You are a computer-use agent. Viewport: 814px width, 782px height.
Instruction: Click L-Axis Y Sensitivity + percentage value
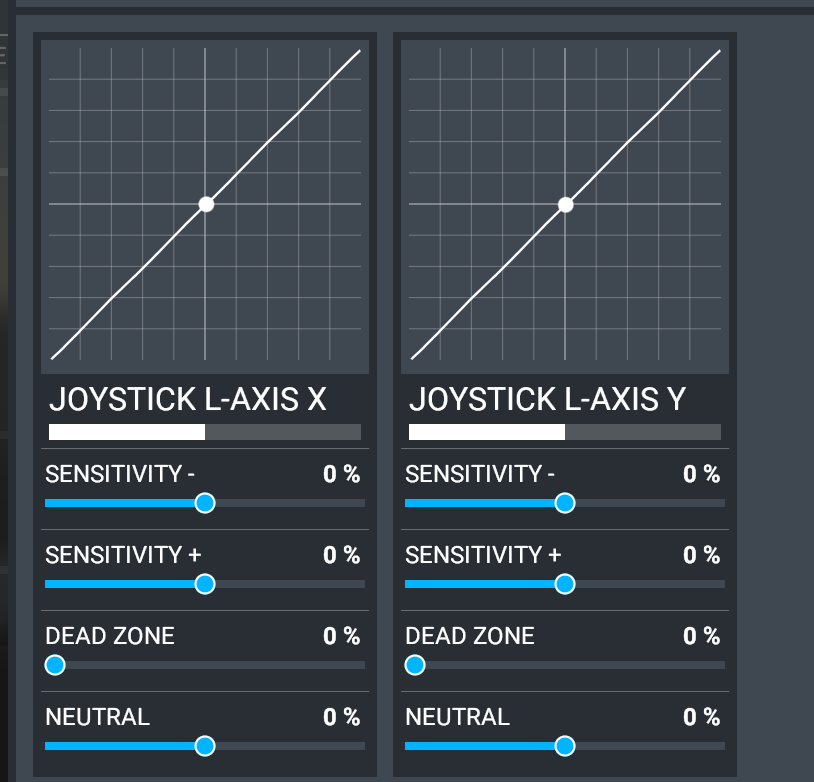701,555
